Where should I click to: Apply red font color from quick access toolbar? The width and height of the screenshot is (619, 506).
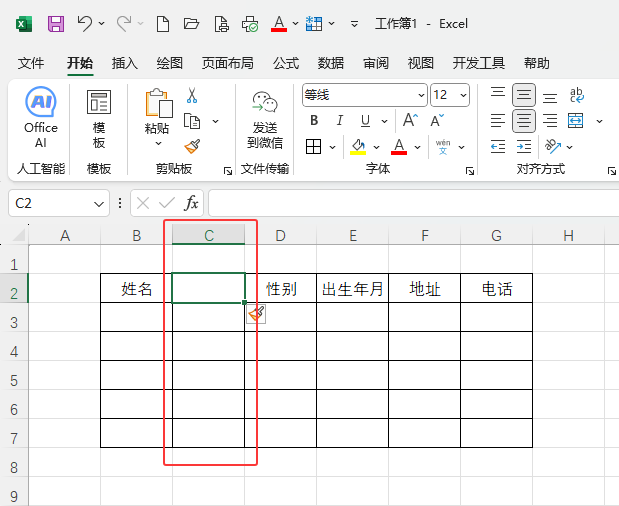click(x=279, y=24)
